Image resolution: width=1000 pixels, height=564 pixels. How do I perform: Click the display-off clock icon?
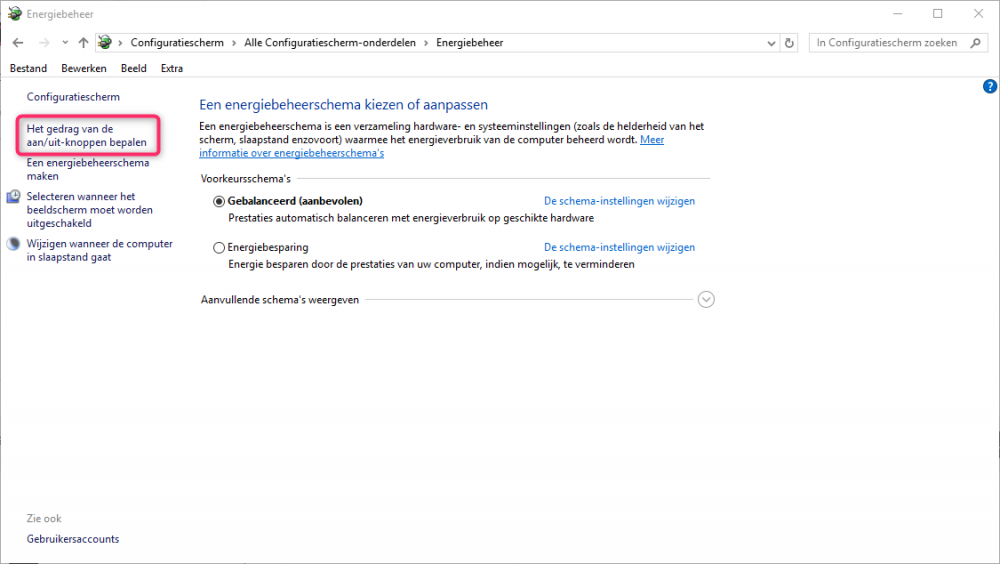[x=13, y=197]
